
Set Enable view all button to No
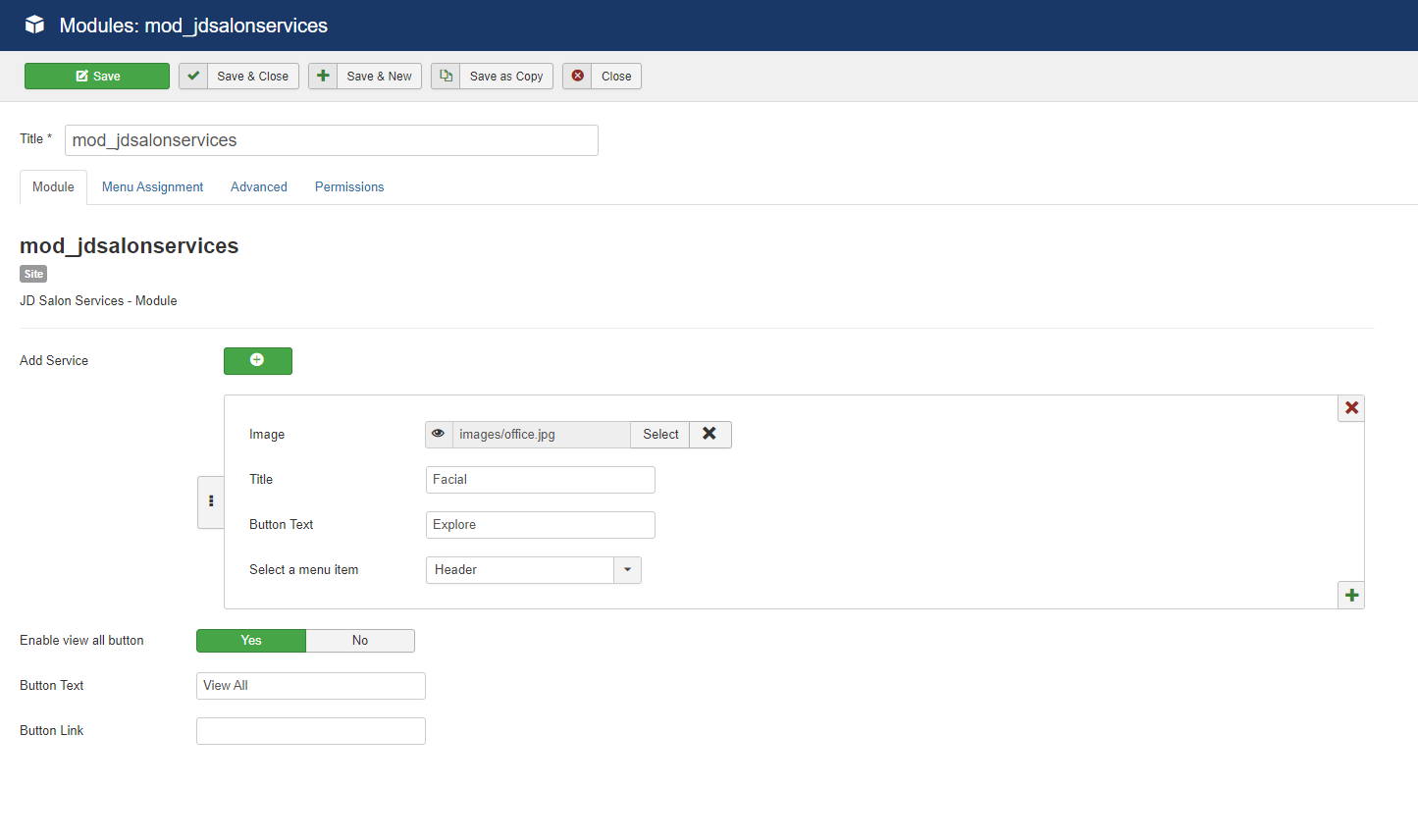360,640
